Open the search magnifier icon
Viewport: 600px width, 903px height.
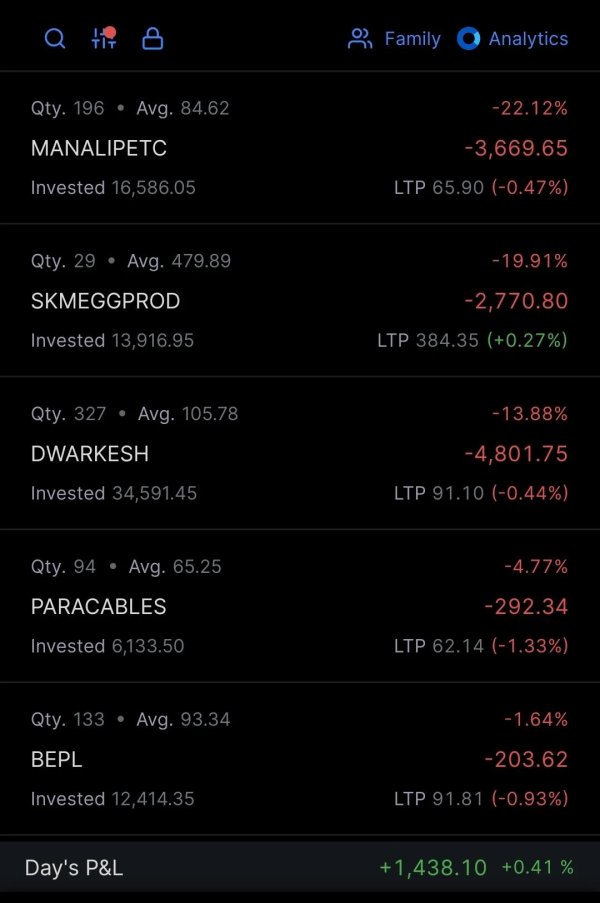pos(55,39)
